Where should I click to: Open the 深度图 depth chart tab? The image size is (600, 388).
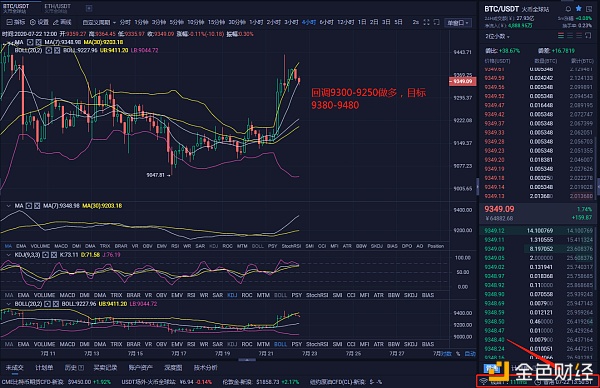pyautogui.click(x=173, y=368)
